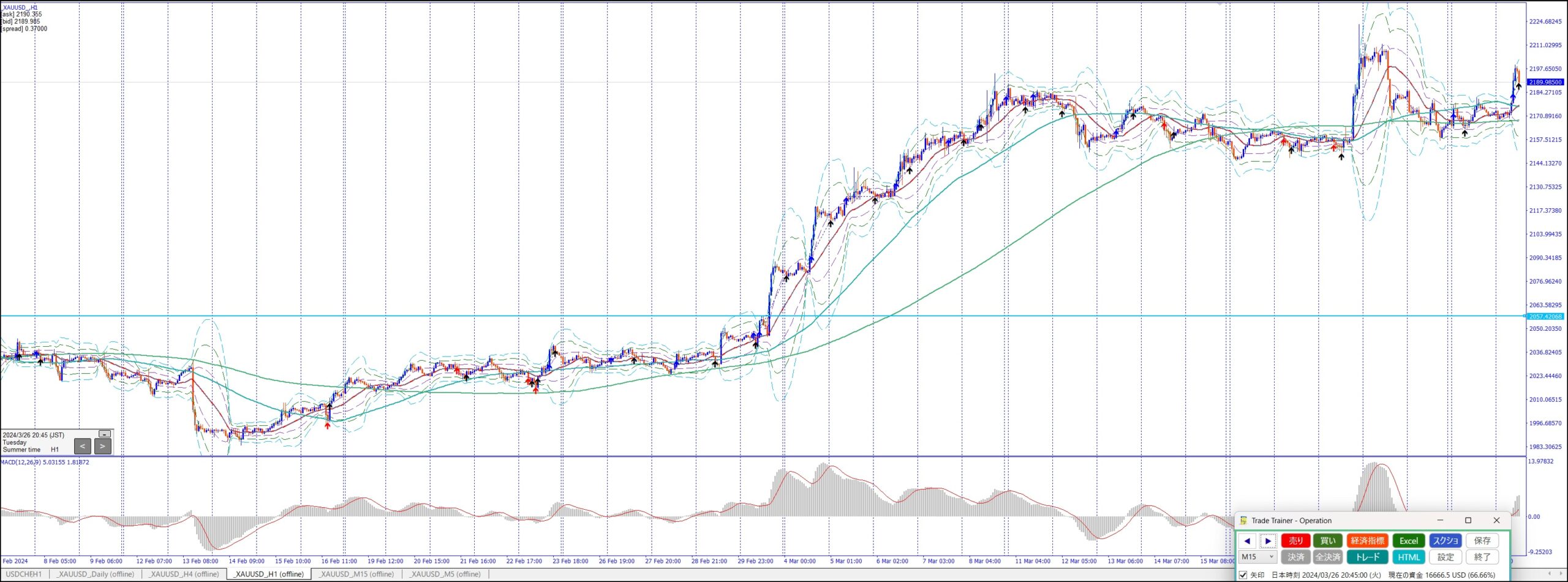Open the M15 timeframe dropdown
This screenshot has height=582, width=1568.
pos(1257,557)
